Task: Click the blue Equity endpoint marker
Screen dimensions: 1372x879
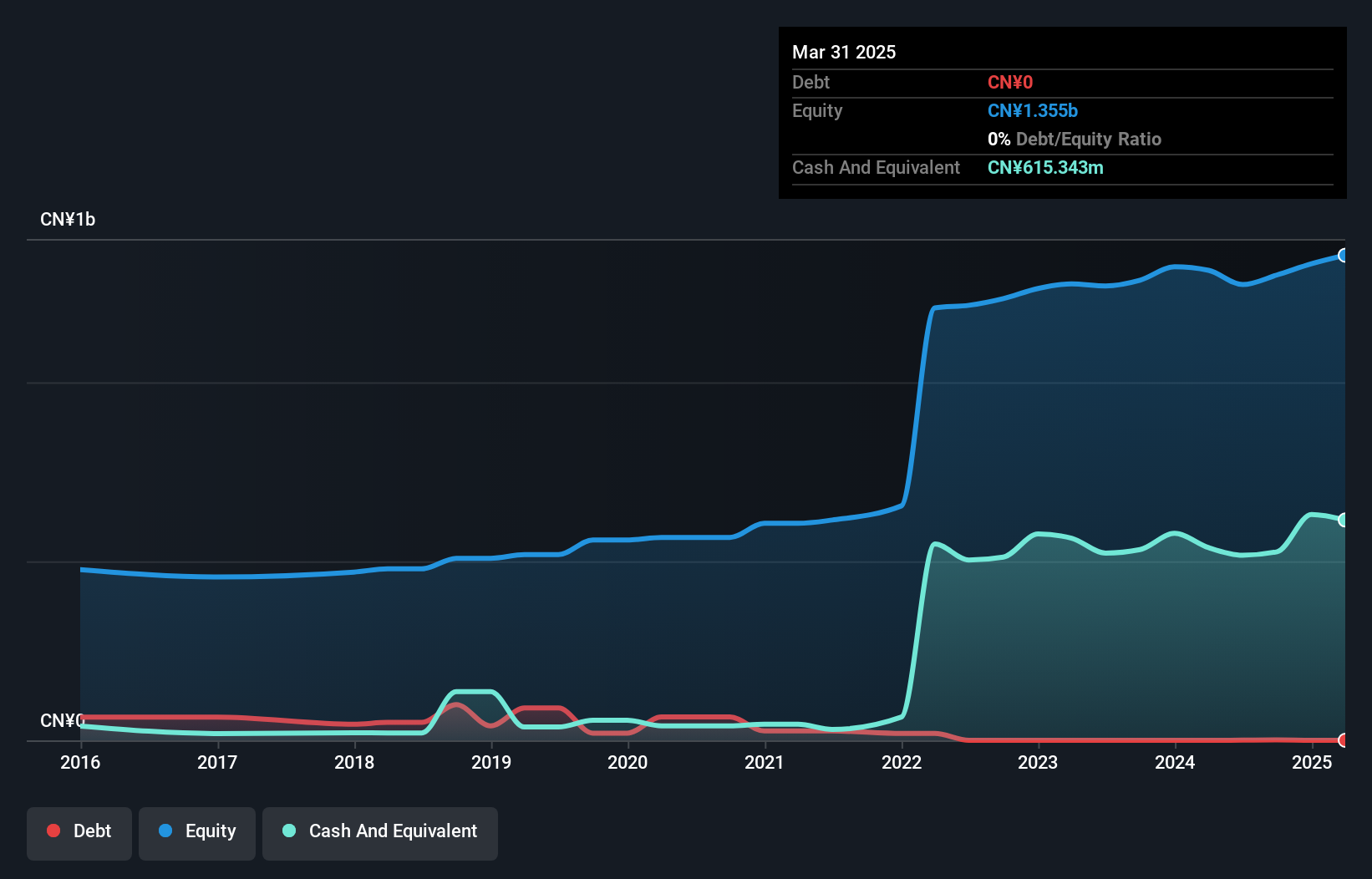Action: (1344, 256)
